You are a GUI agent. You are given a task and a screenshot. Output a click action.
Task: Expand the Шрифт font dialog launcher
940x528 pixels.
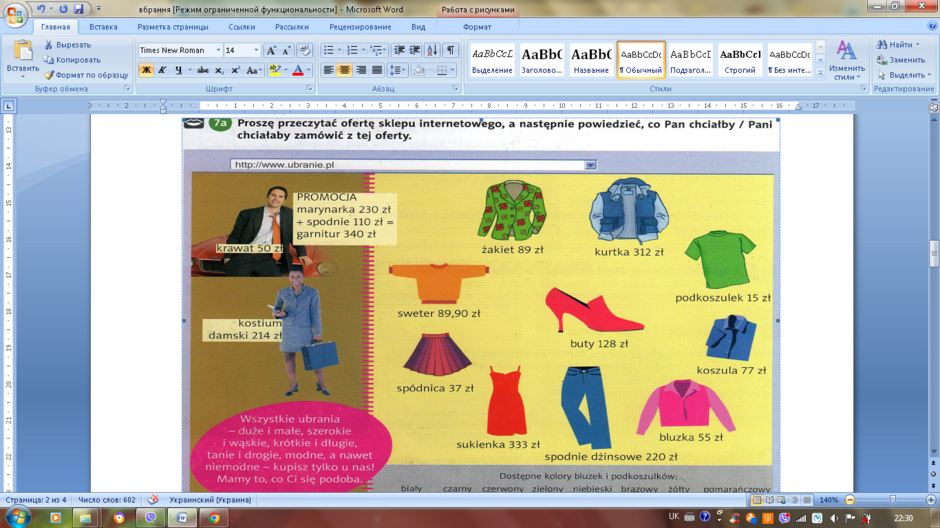pos(309,89)
